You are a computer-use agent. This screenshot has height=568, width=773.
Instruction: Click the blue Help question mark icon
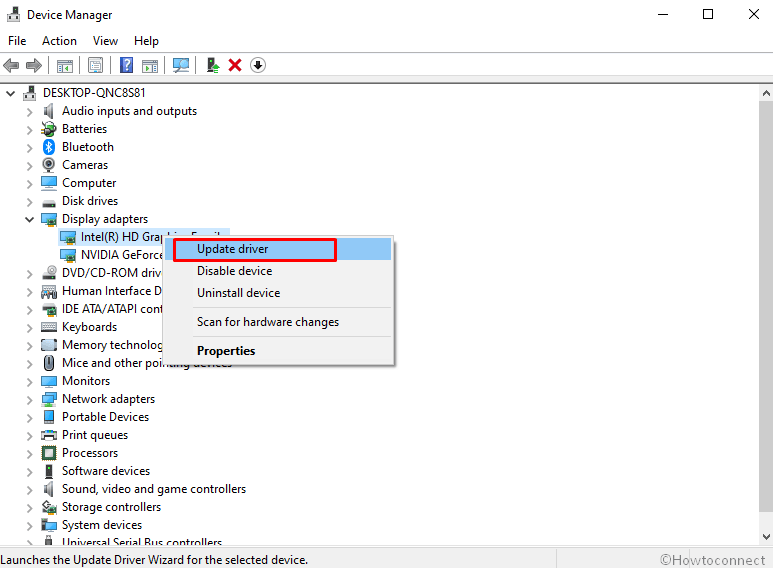coord(127,65)
